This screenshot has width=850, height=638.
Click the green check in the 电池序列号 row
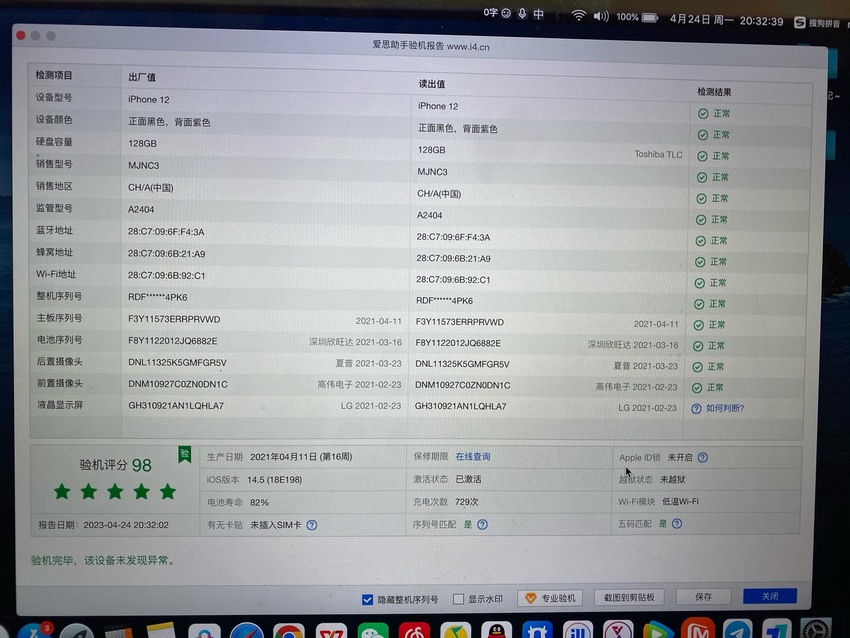(698, 346)
